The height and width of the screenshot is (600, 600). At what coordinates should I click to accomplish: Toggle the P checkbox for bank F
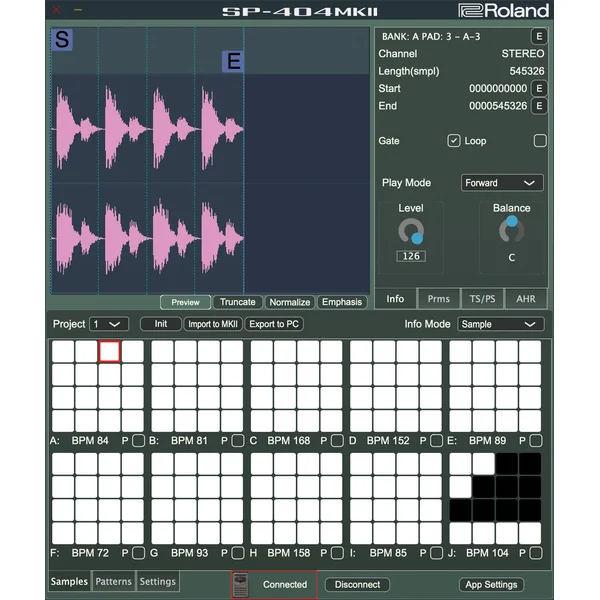(x=138, y=553)
